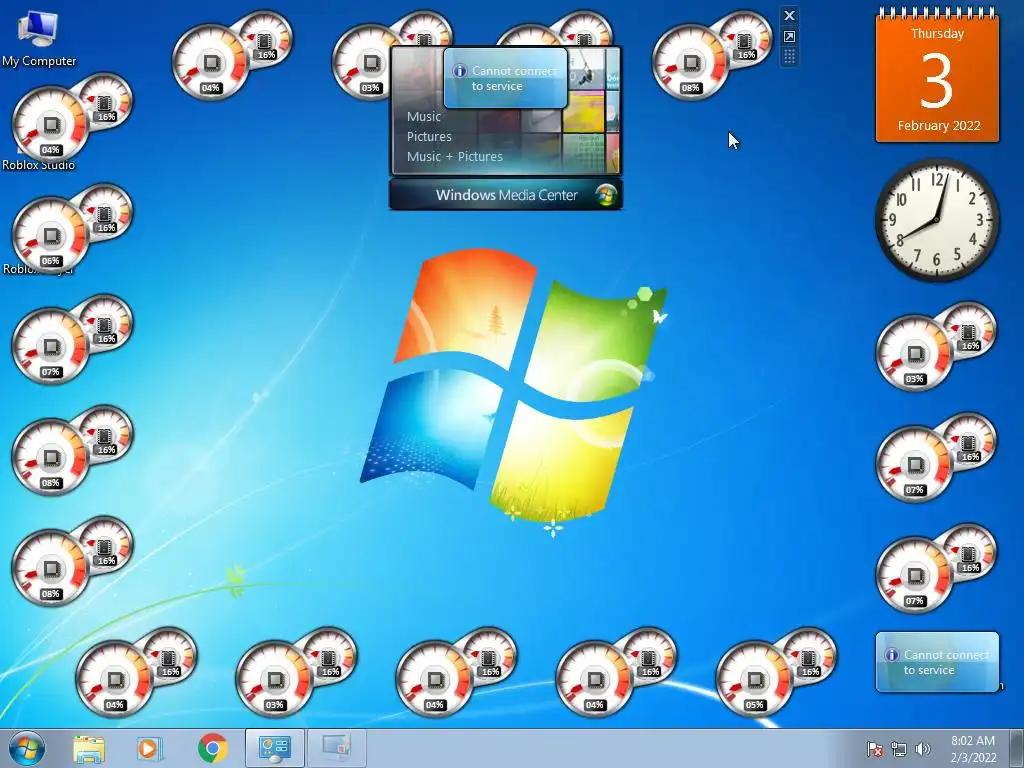Click the dotted grip handle of gadget controls
The width and height of the screenshot is (1024, 768).
[x=789, y=57]
